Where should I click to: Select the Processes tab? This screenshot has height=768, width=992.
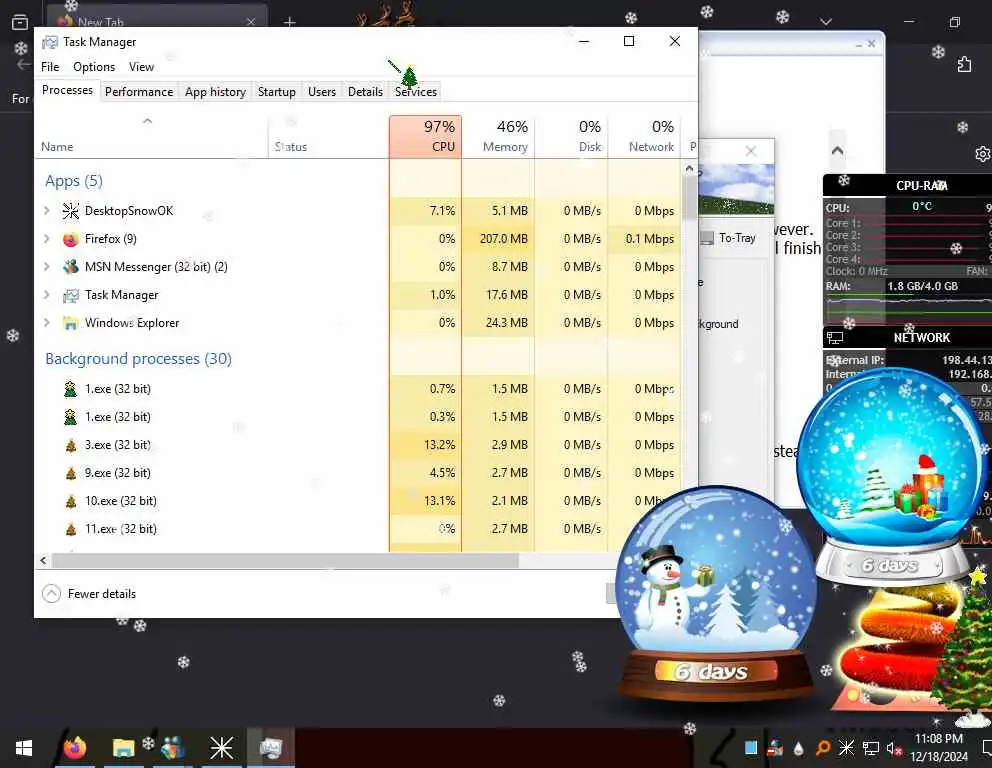[x=67, y=90]
